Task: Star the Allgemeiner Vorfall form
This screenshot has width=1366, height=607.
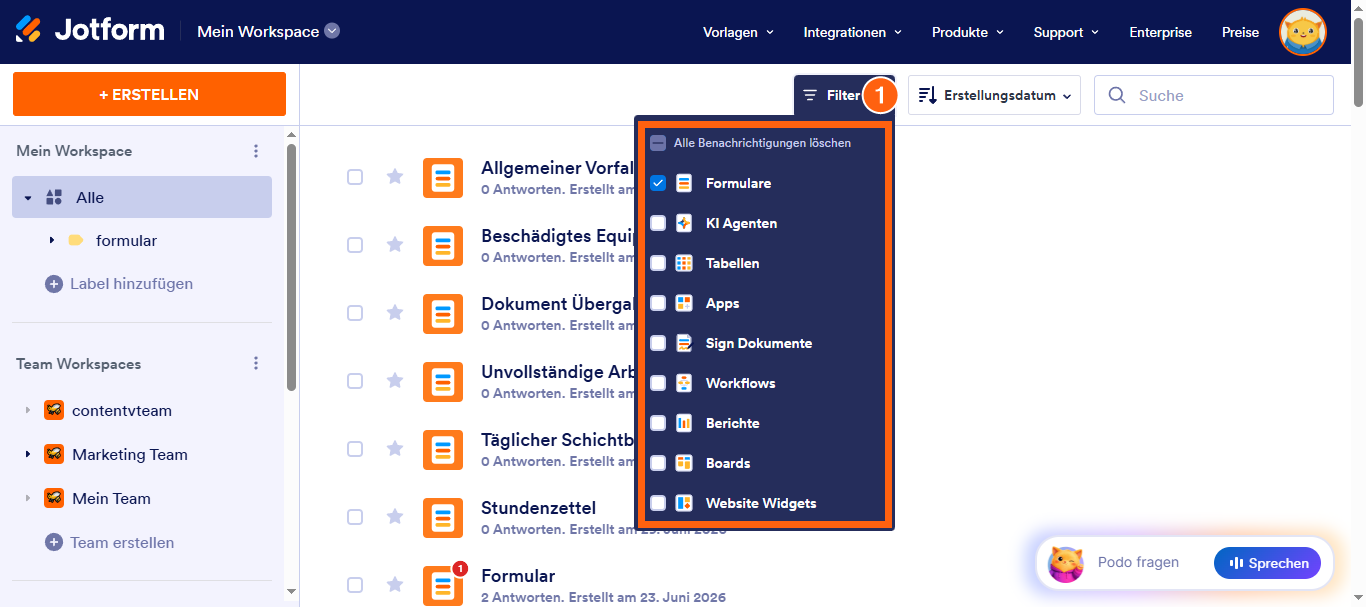Action: [x=395, y=177]
